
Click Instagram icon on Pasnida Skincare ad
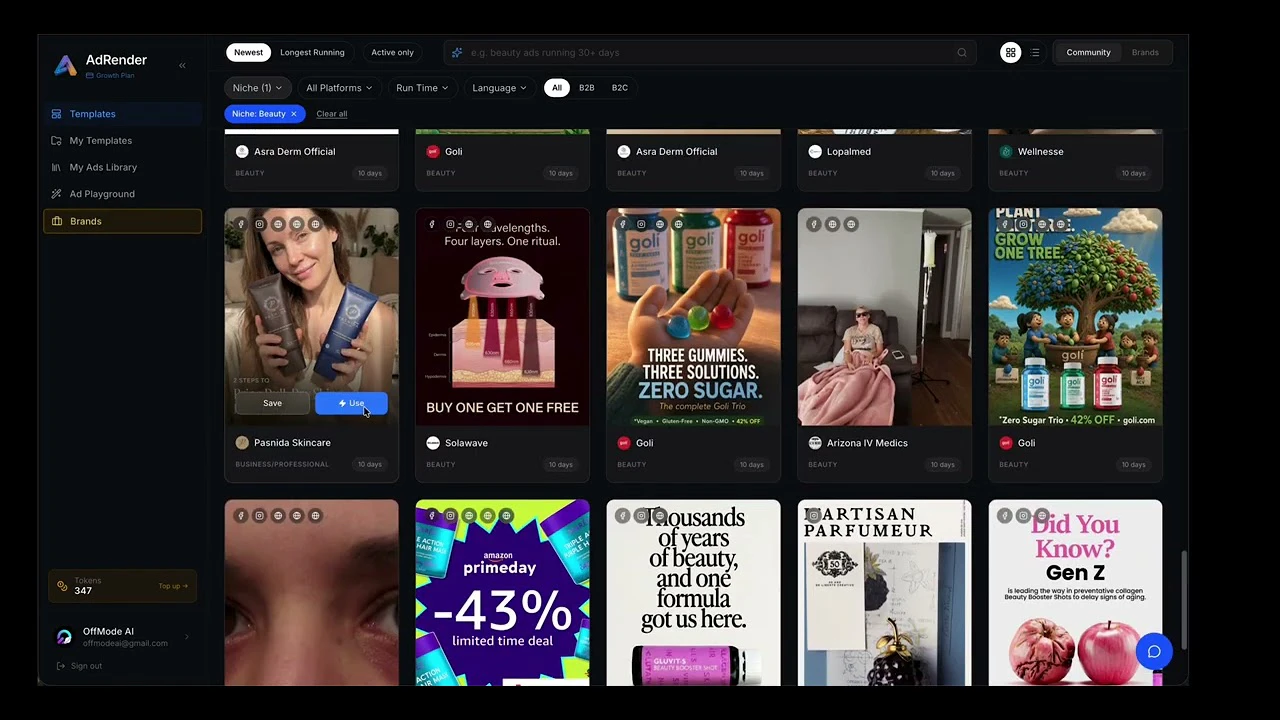[x=259, y=224]
